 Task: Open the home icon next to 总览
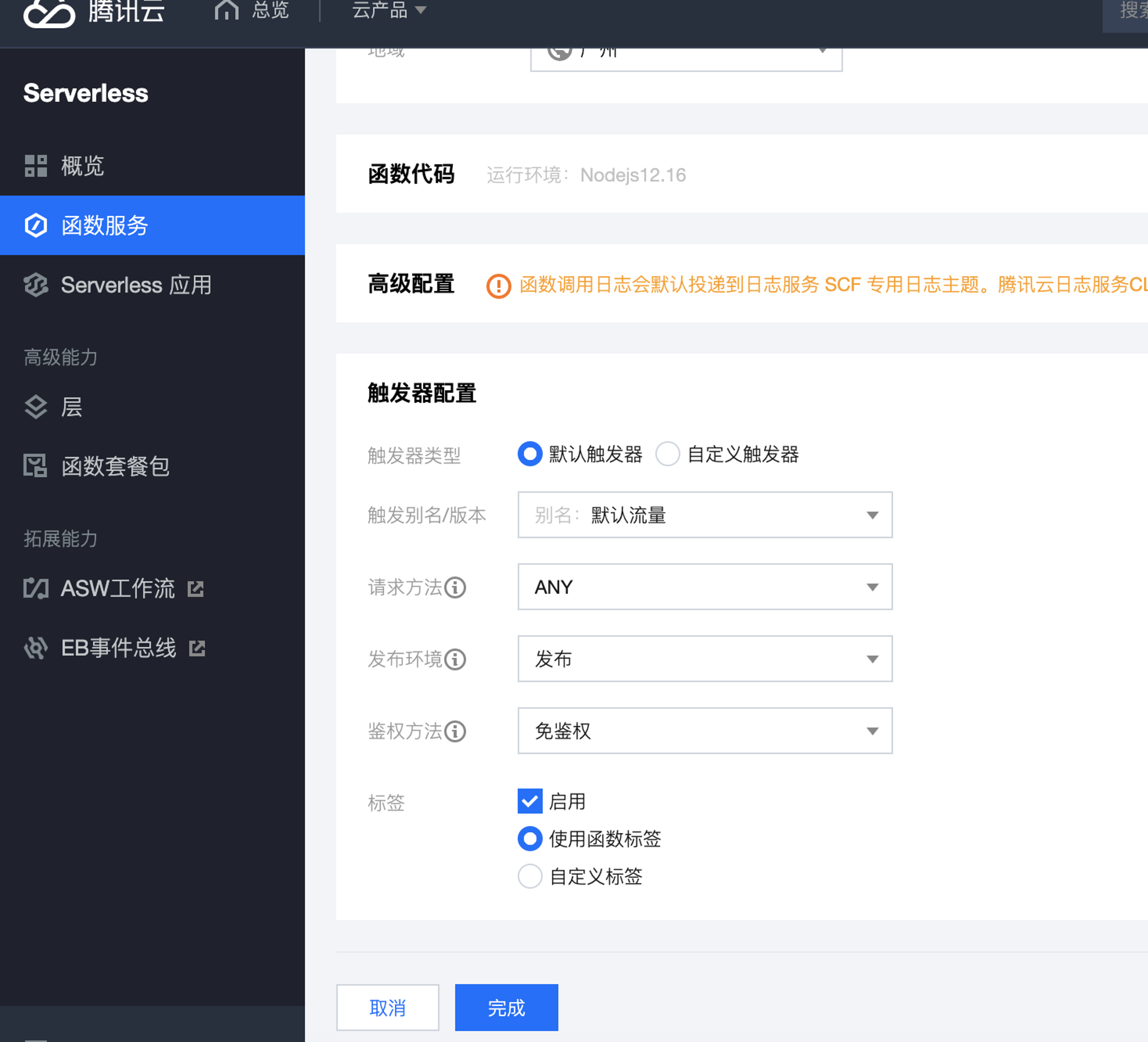click(226, 9)
